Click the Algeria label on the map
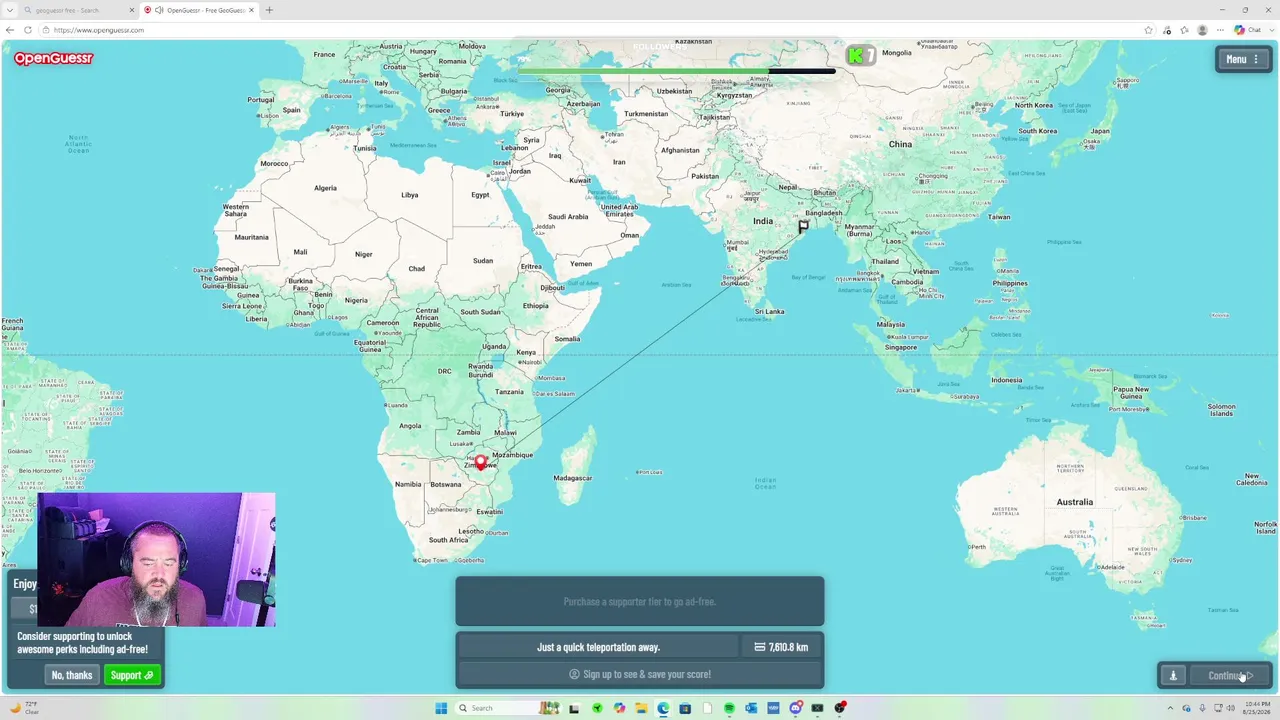This screenshot has width=1280, height=720. coord(326,188)
